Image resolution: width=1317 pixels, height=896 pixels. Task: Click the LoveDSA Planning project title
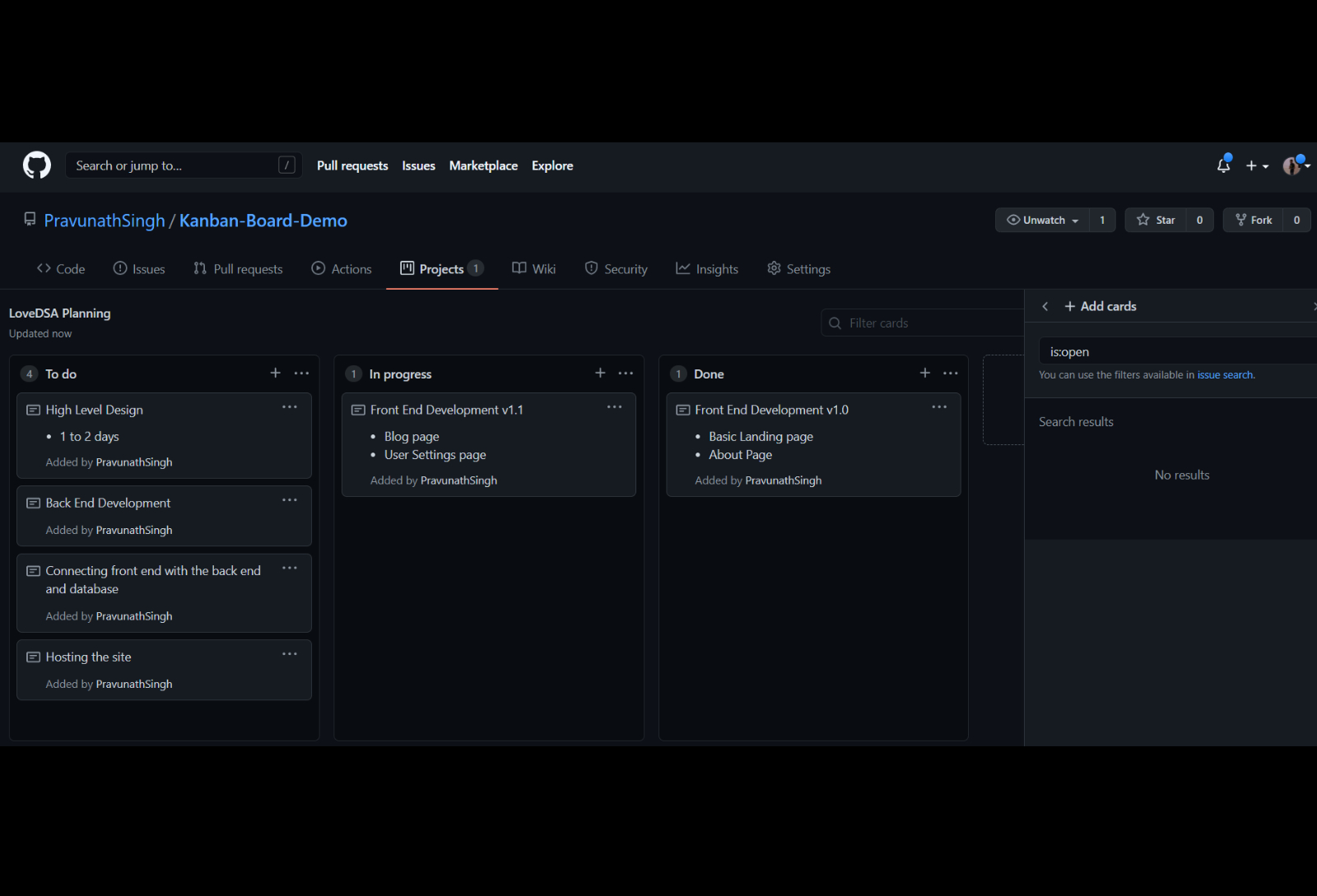[x=59, y=313]
